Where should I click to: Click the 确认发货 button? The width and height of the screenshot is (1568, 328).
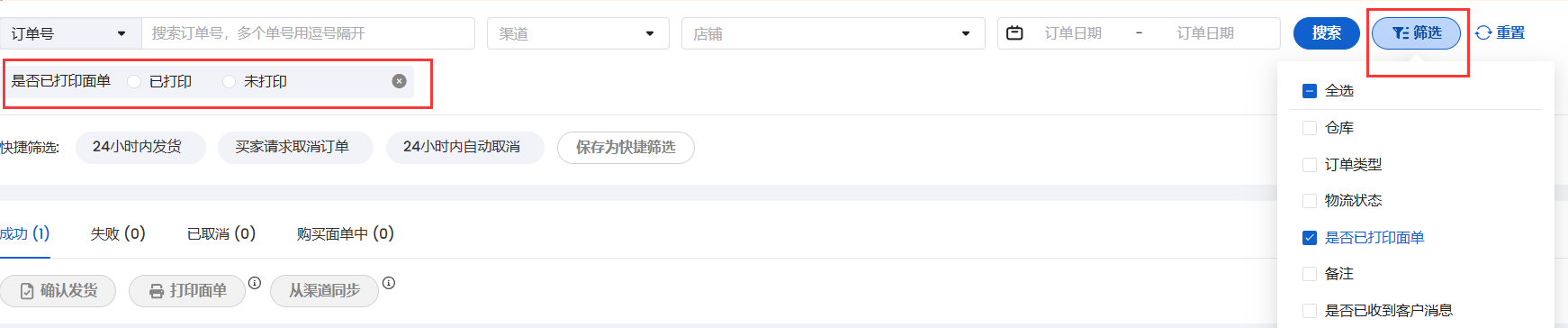59,291
